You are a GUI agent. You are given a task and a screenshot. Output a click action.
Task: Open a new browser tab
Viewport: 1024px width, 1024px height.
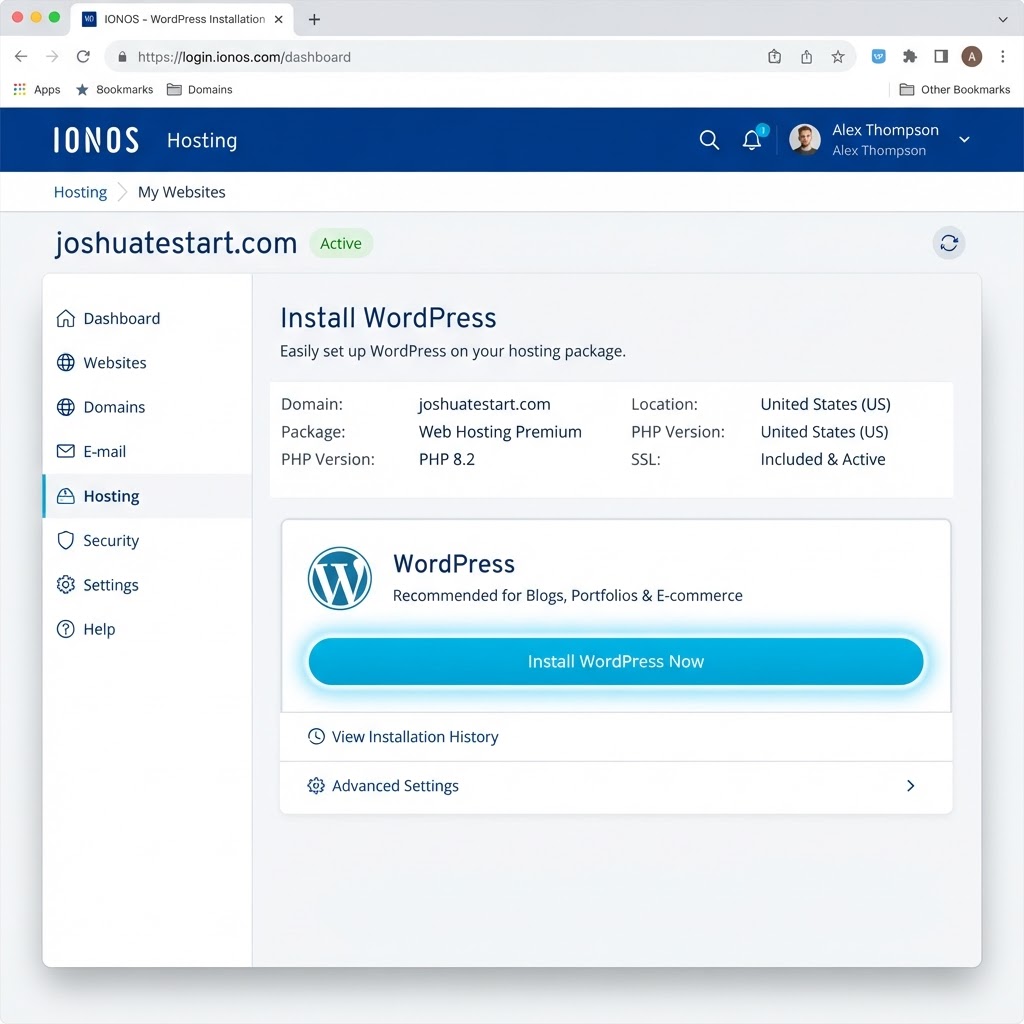point(314,20)
